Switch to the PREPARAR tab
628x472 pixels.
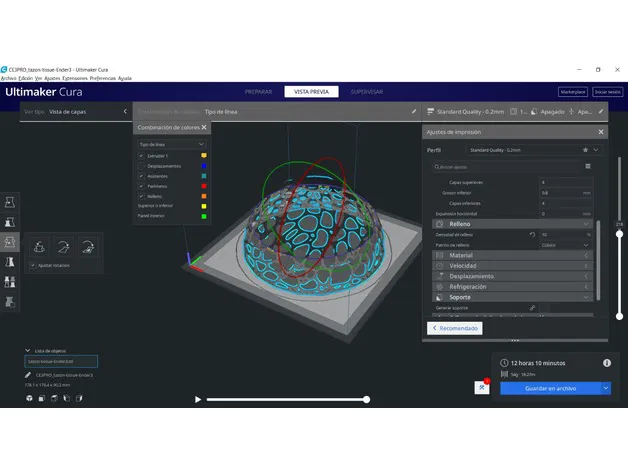click(x=258, y=92)
